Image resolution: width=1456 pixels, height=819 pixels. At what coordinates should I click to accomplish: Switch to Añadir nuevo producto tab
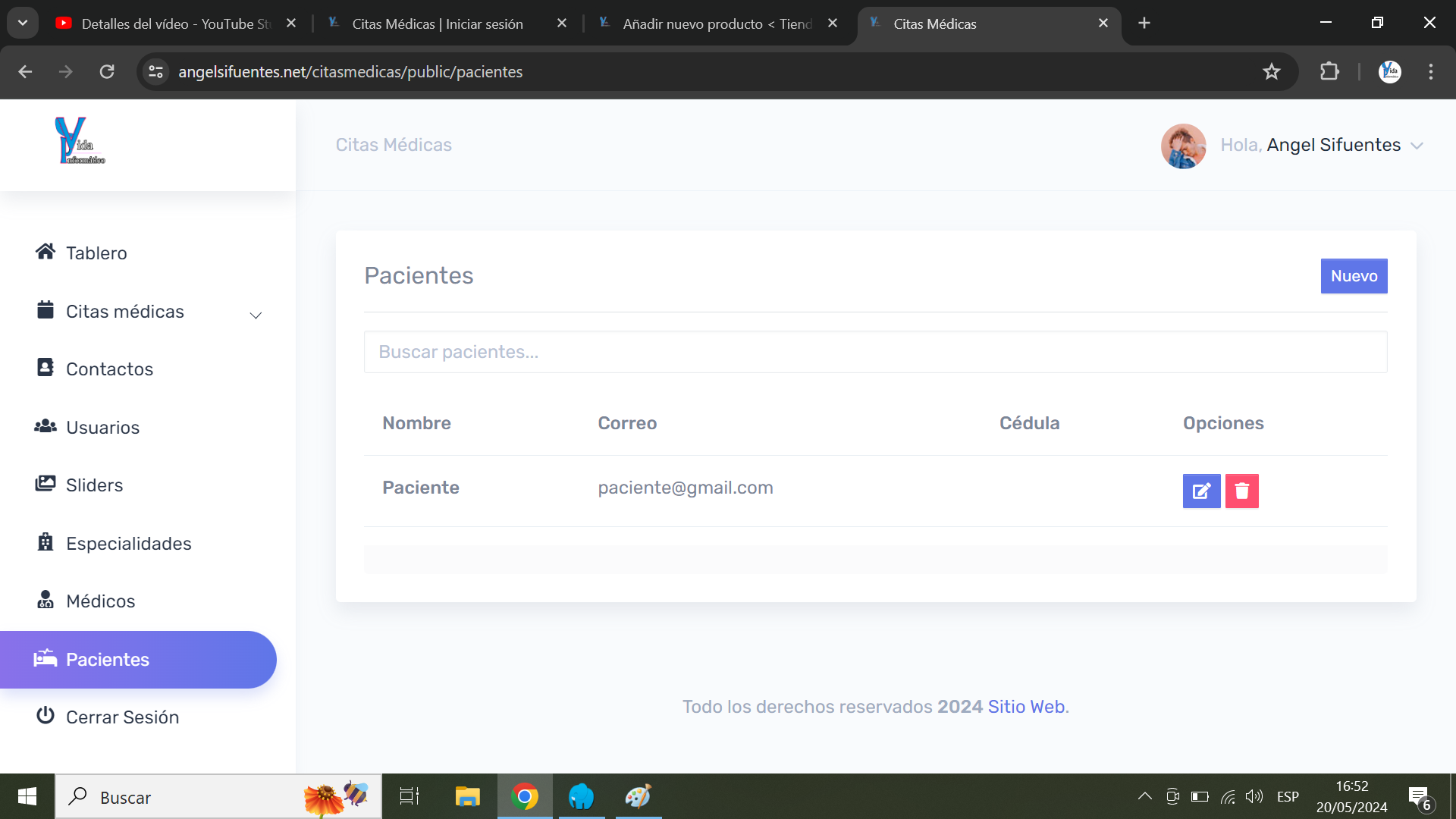(x=717, y=24)
